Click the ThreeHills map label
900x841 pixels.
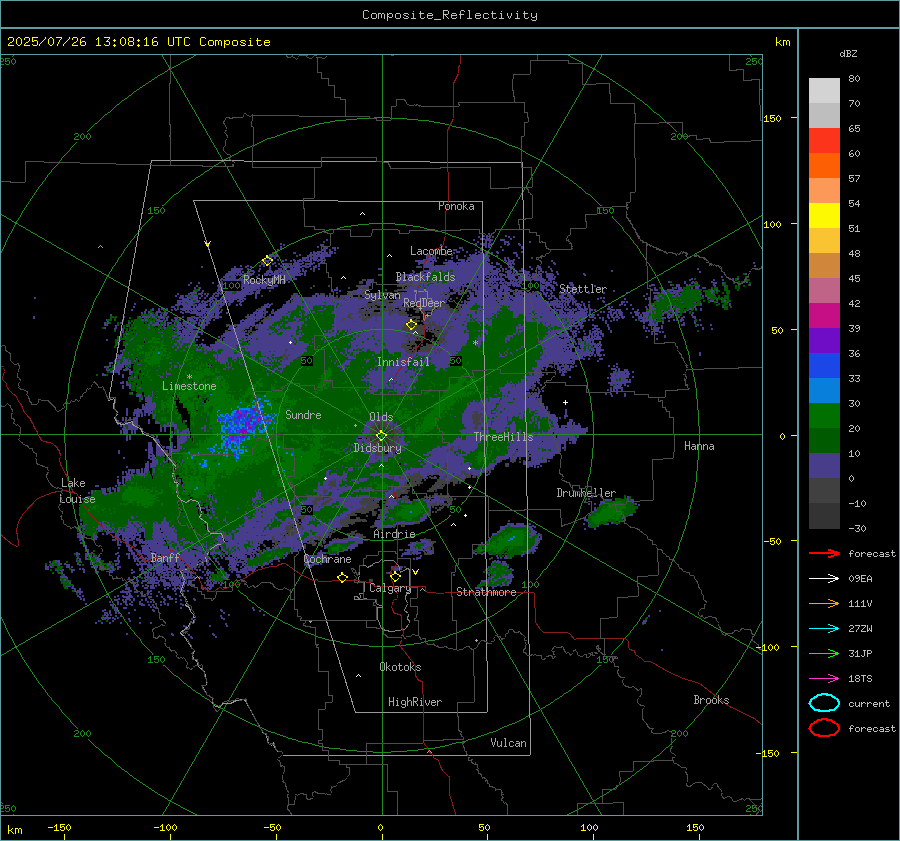click(x=503, y=437)
